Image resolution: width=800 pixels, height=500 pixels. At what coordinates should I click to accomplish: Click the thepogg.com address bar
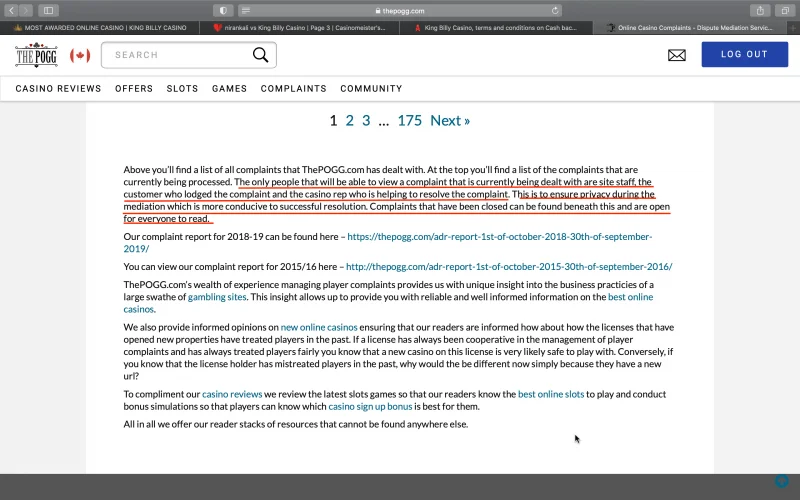(x=399, y=10)
